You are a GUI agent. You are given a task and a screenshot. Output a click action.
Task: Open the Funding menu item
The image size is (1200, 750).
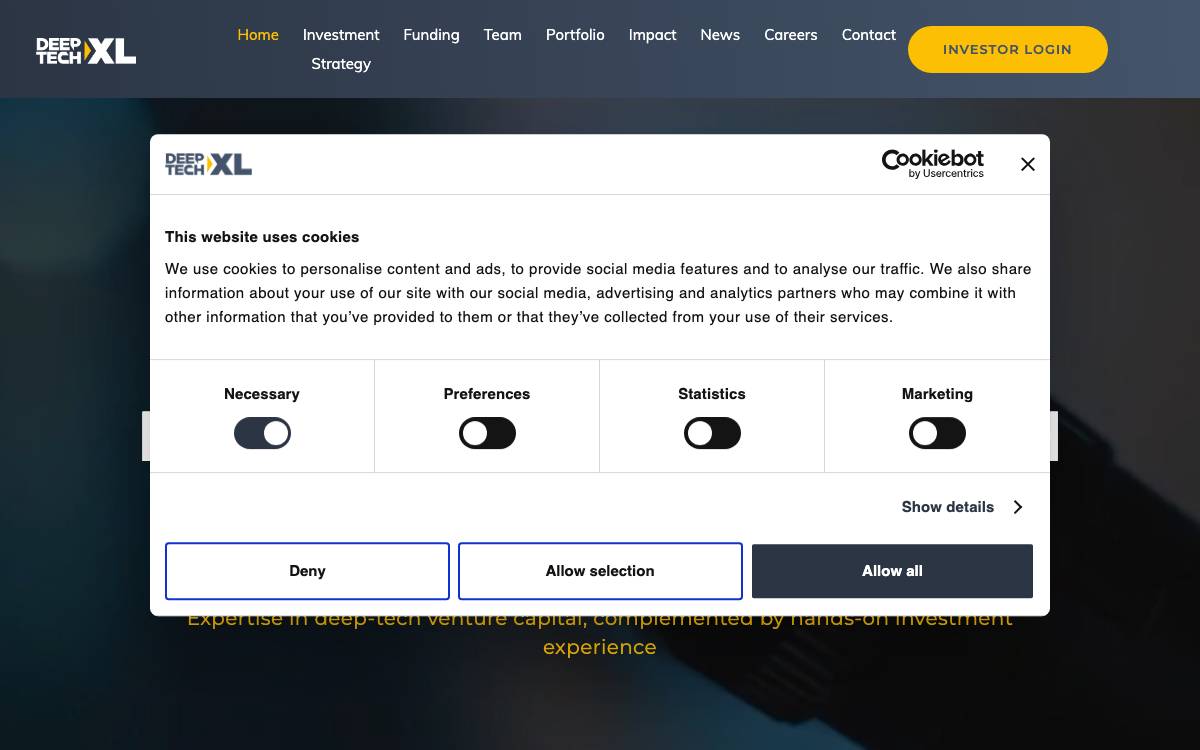[431, 34]
